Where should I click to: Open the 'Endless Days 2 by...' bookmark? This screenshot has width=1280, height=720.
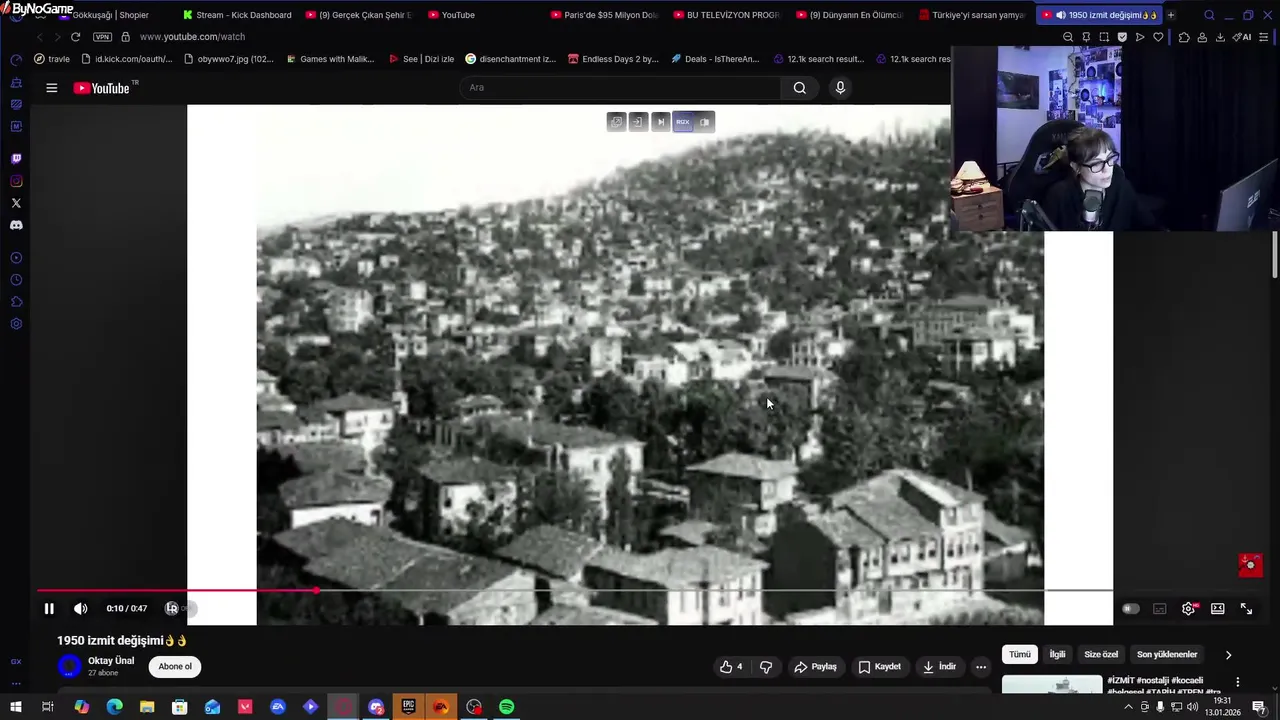[x=613, y=59]
